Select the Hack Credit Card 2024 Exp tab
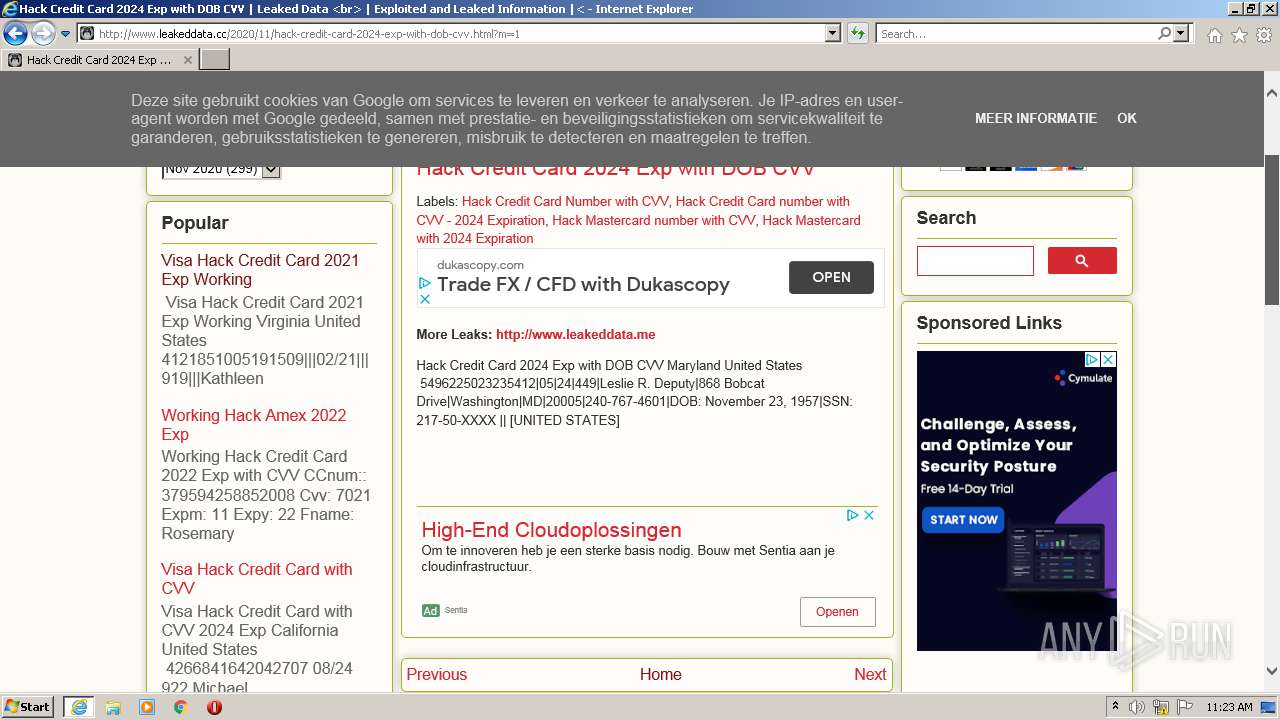The width and height of the screenshot is (1280, 720). point(100,60)
